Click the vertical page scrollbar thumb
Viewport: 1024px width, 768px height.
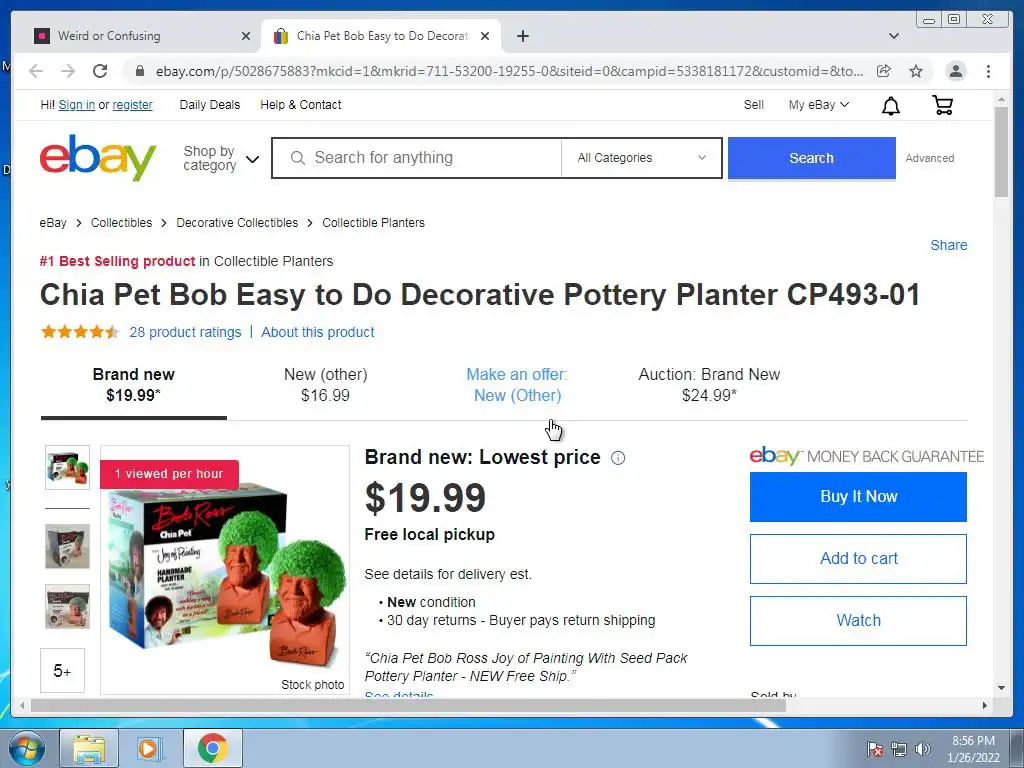point(1001,152)
